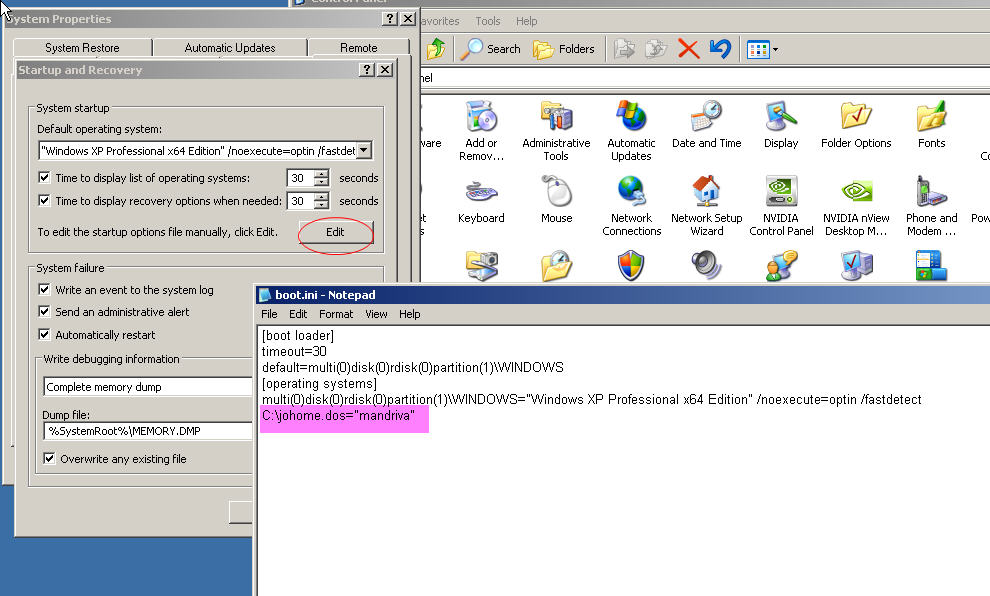Open the monitor with red checkmark icon
Screen dimensions: 990x596
[856, 265]
